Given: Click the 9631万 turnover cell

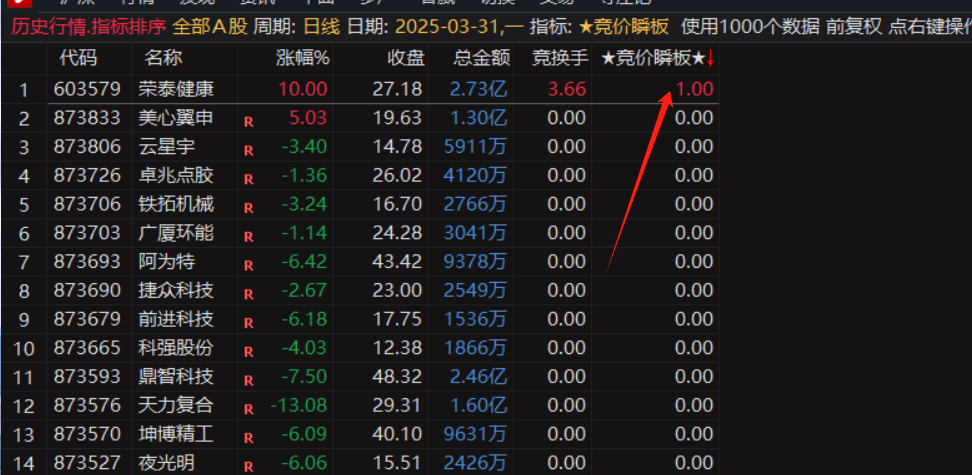Looking at the screenshot, I should [475, 434].
